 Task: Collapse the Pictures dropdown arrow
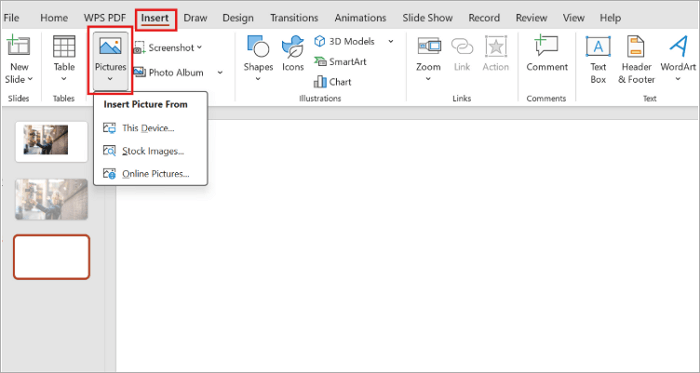110,79
